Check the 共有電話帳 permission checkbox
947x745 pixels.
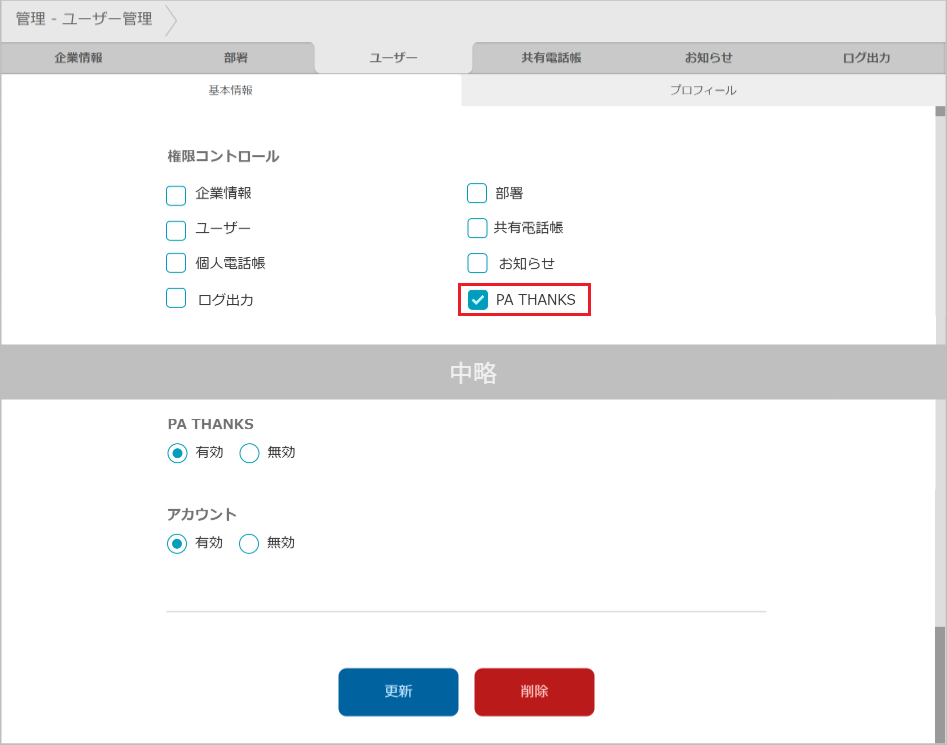[x=477, y=228]
